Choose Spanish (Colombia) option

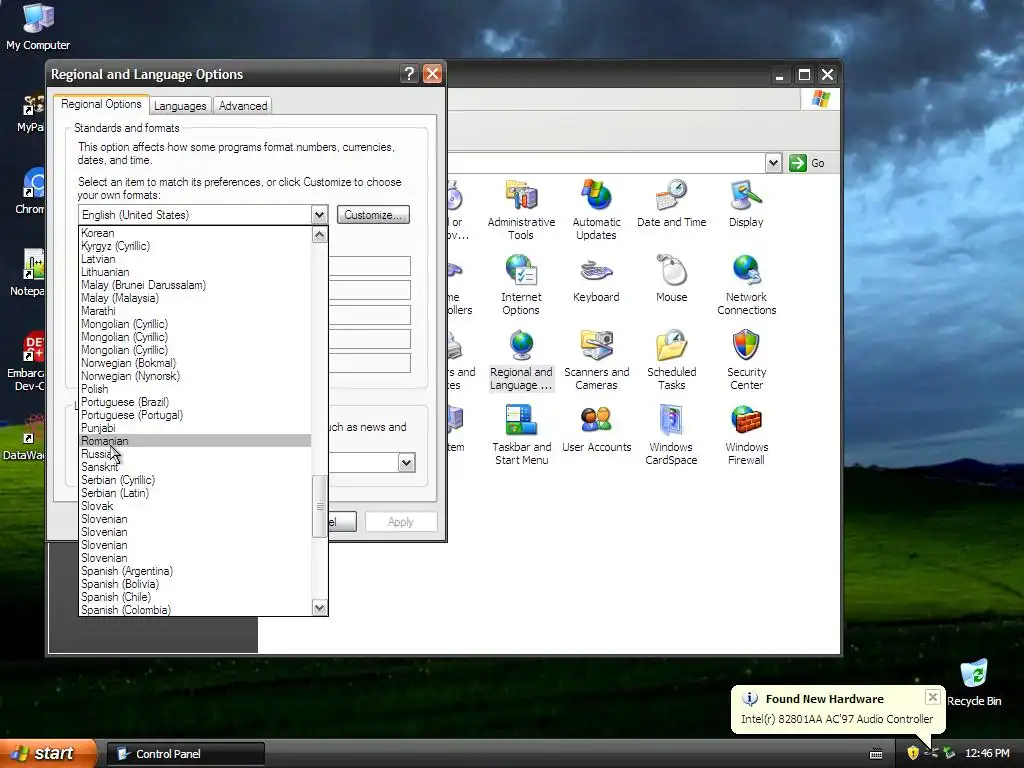click(195, 609)
